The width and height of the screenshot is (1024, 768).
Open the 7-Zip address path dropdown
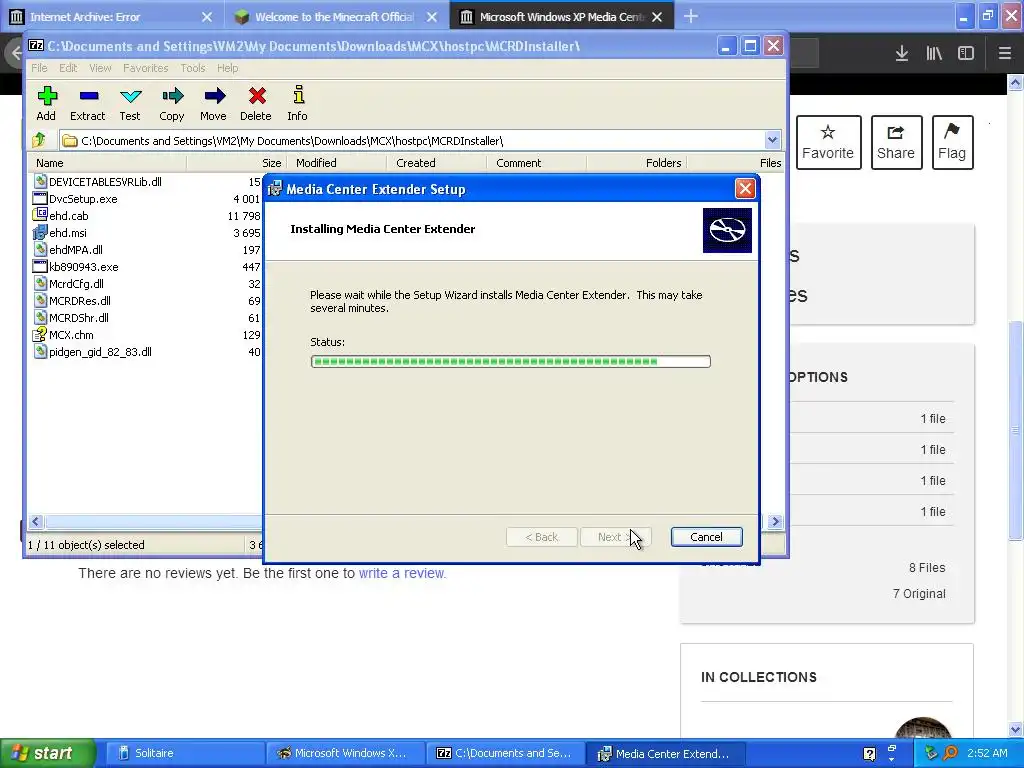[x=772, y=140]
